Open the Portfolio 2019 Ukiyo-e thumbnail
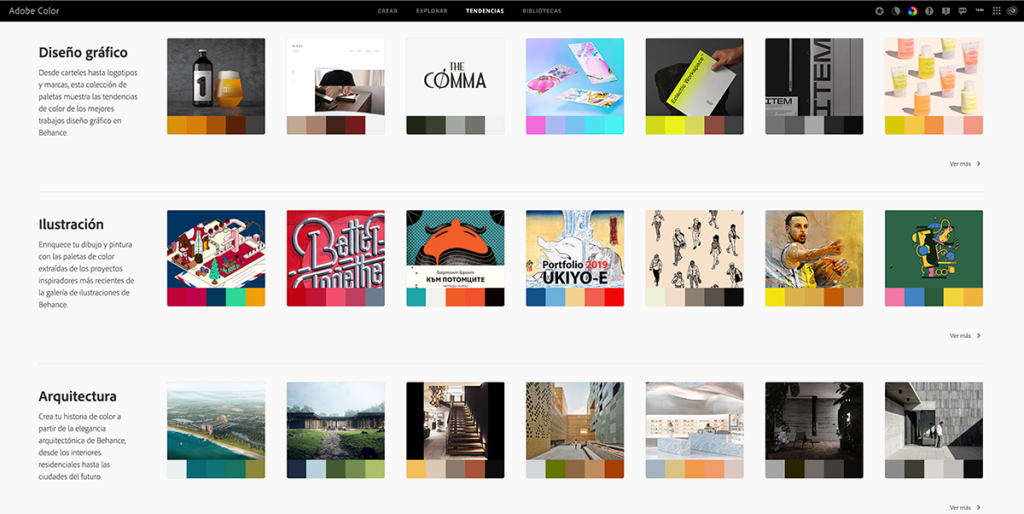Screen dimensions: 1024x514 click(x=575, y=249)
